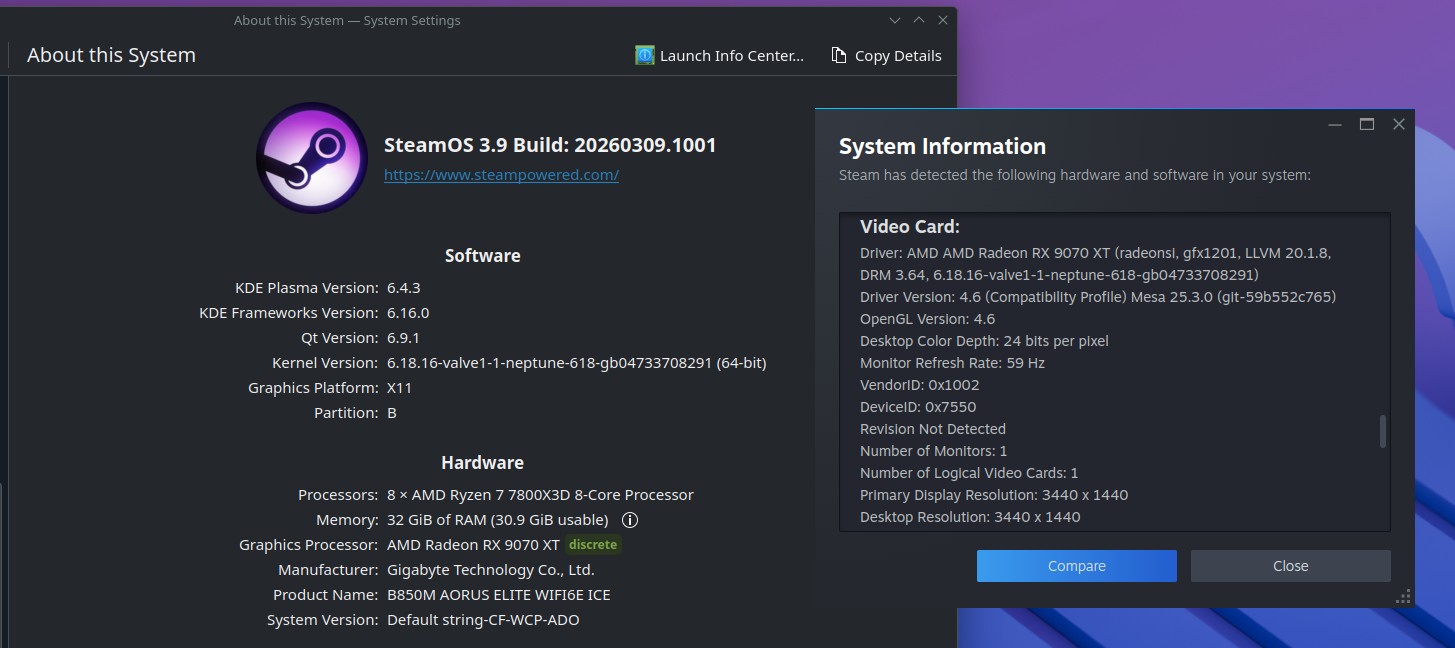The image size is (1455, 648).
Task: Click the green discrete badge
Action: coord(593,545)
